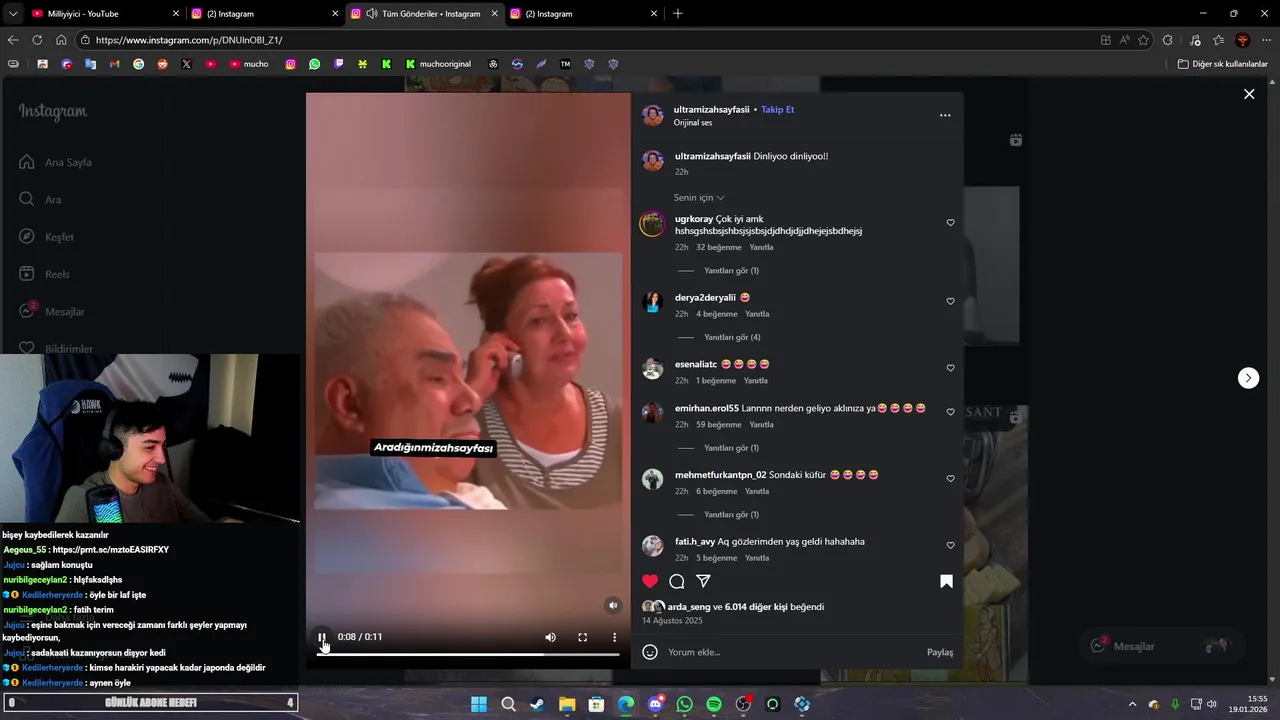Open Read aloud icon in address bar
The height and width of the screenshot is (720, 1280).
pos(1125,40)
